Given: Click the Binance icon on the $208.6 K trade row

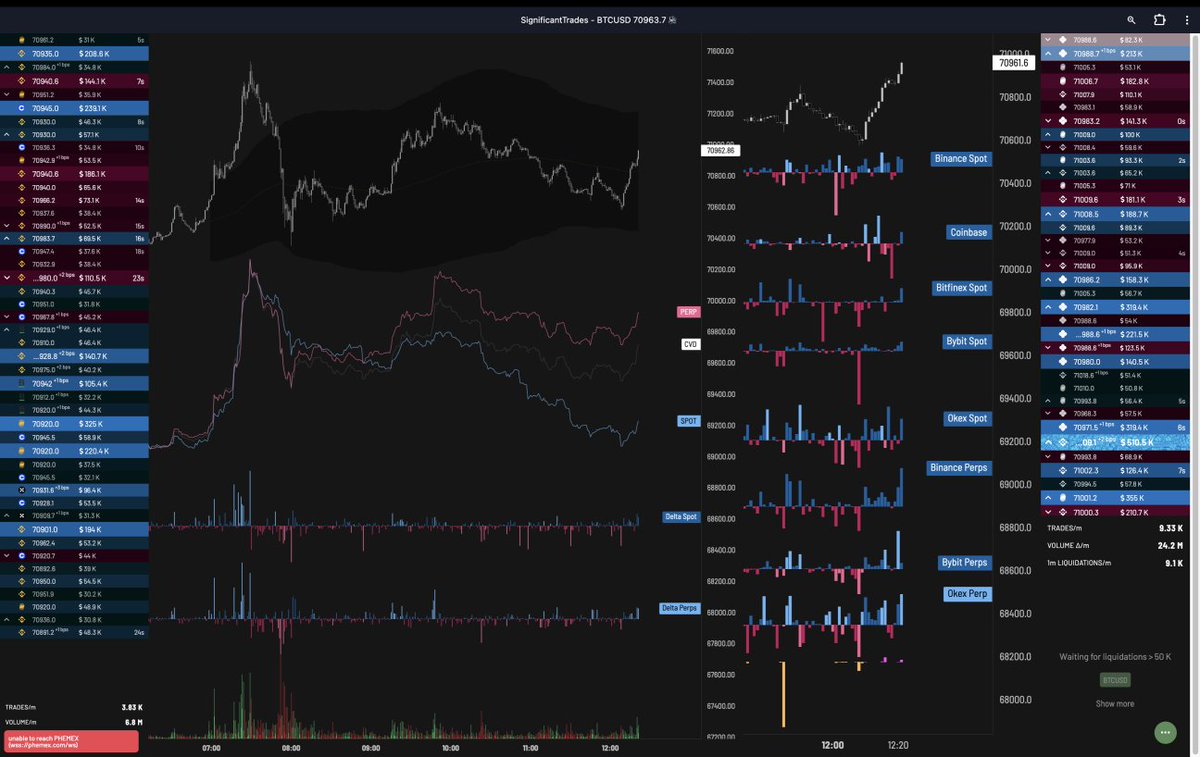Looking at the screenshot, I should tap(22, 53).
